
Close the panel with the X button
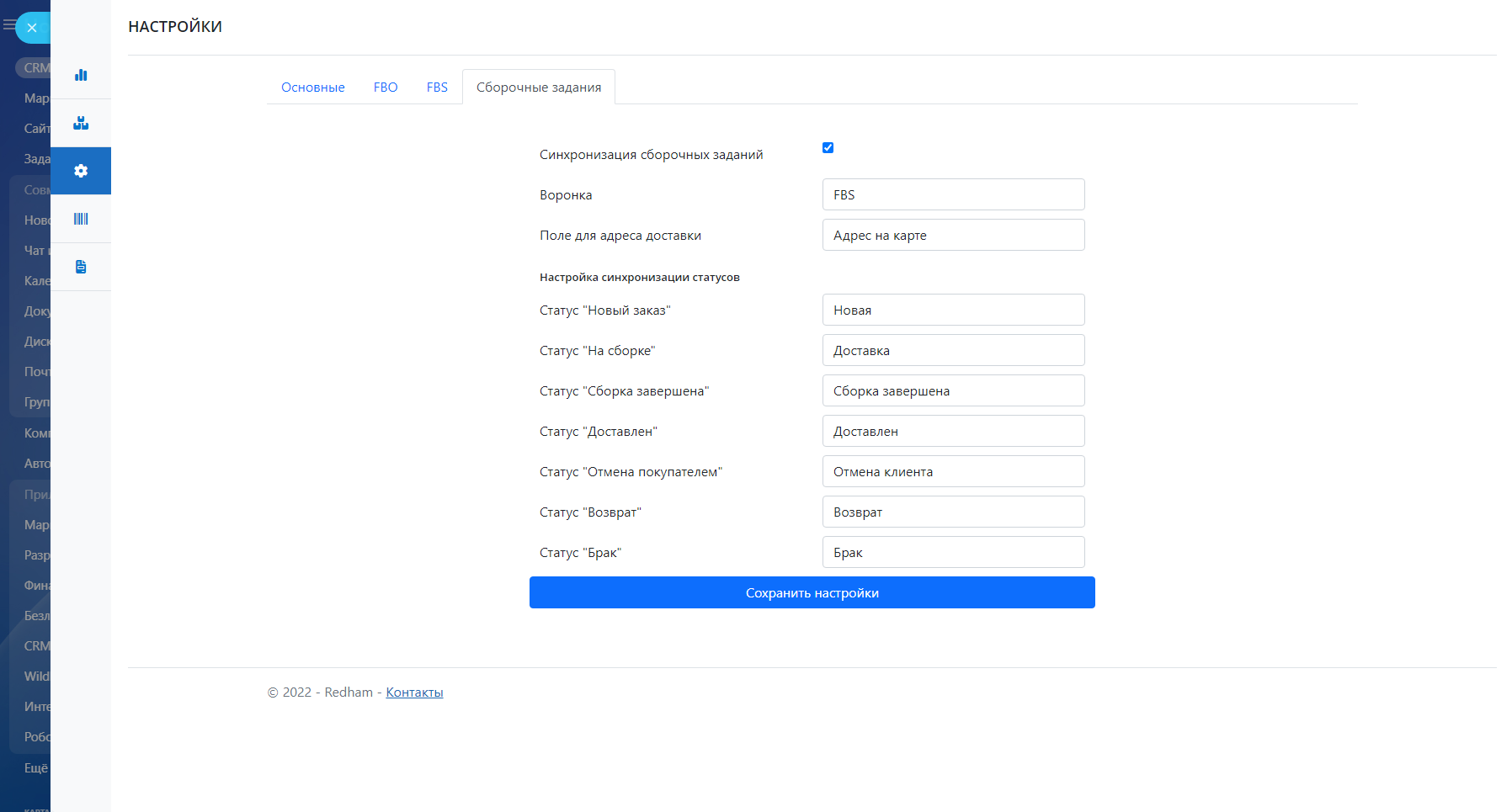[32, 28]
